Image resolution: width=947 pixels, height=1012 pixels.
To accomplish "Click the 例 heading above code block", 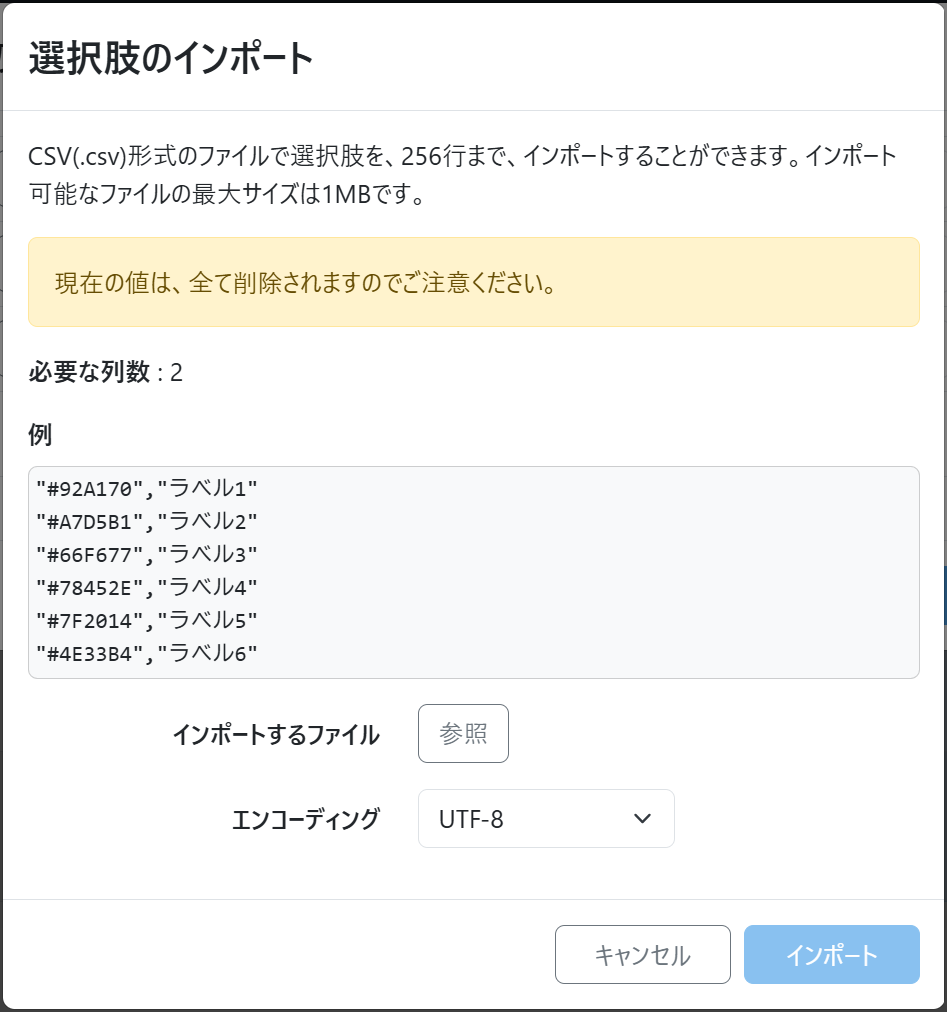I will tap(40, 435).
